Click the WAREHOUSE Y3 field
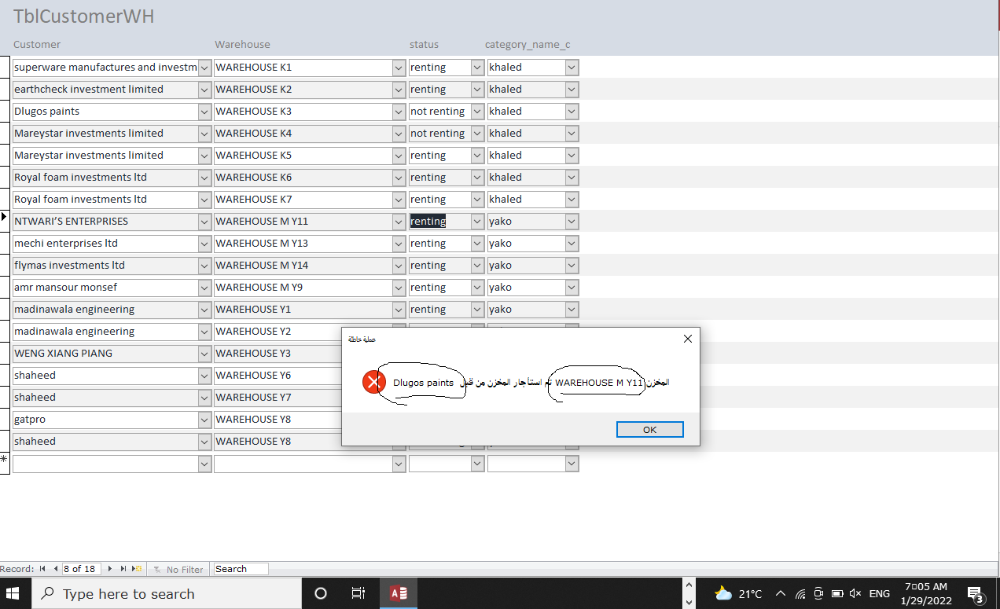Image resolution: width=1000 pixels, height=609 pixels. click(x=277, y=353)
